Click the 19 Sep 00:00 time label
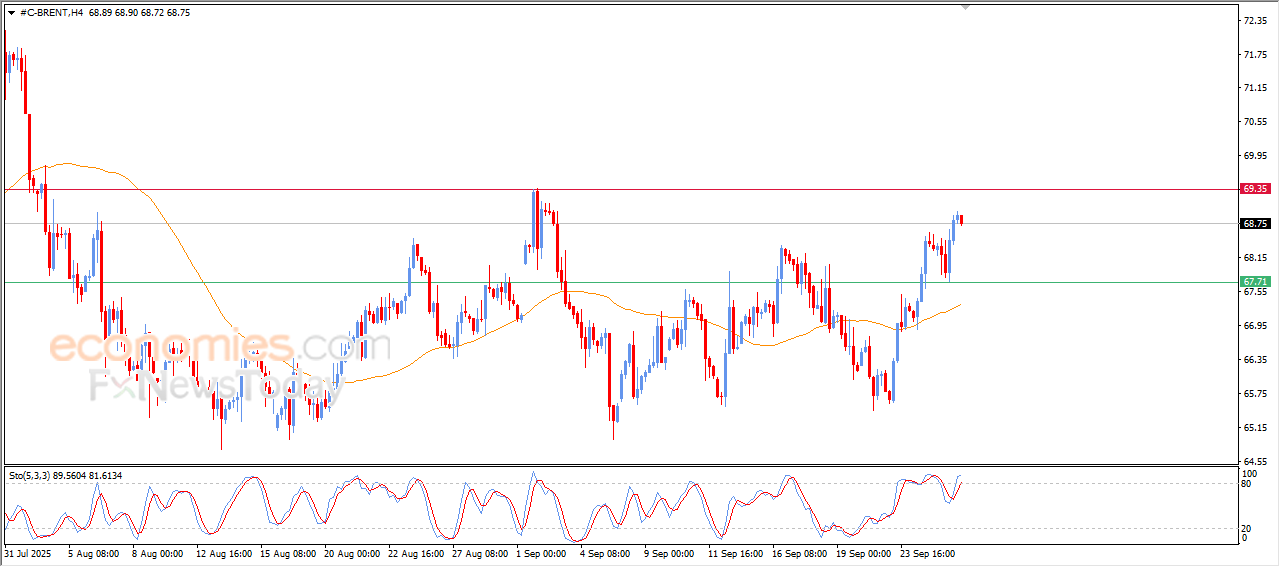Image resolution: width=1280 pixels, height=567 pixels. coord(863,552)
